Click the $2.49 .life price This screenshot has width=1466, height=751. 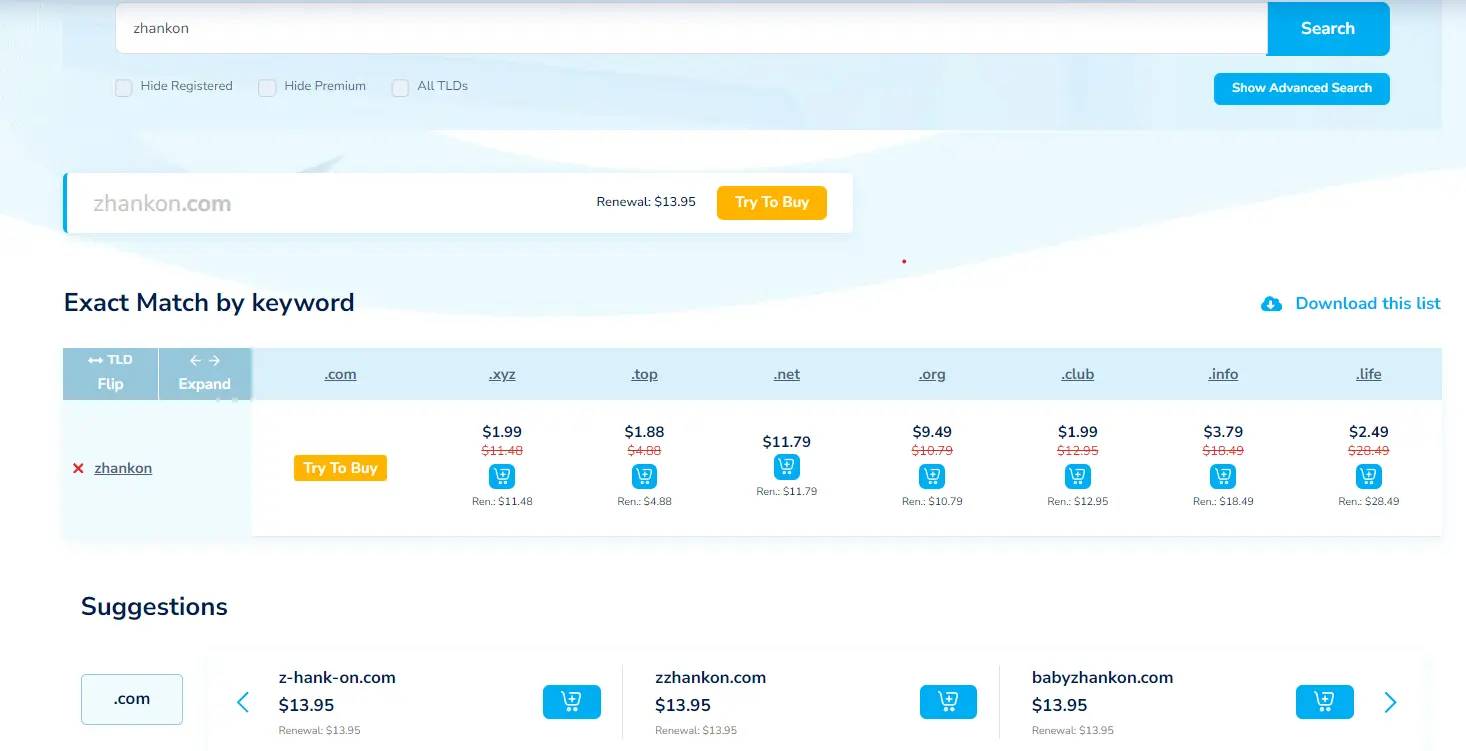[x=1368, y=432]
